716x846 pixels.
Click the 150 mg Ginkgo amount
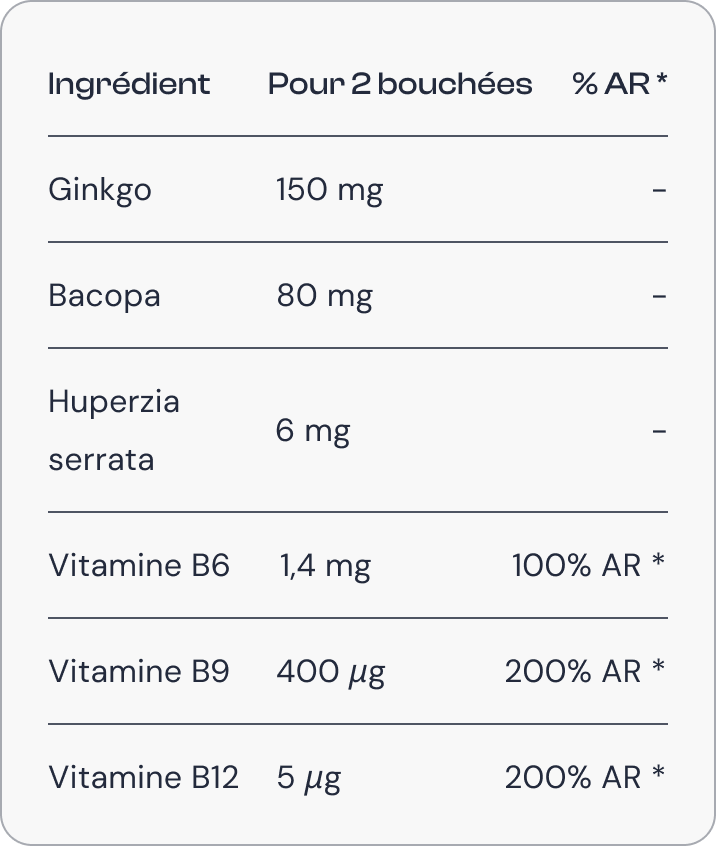(329, 189)
